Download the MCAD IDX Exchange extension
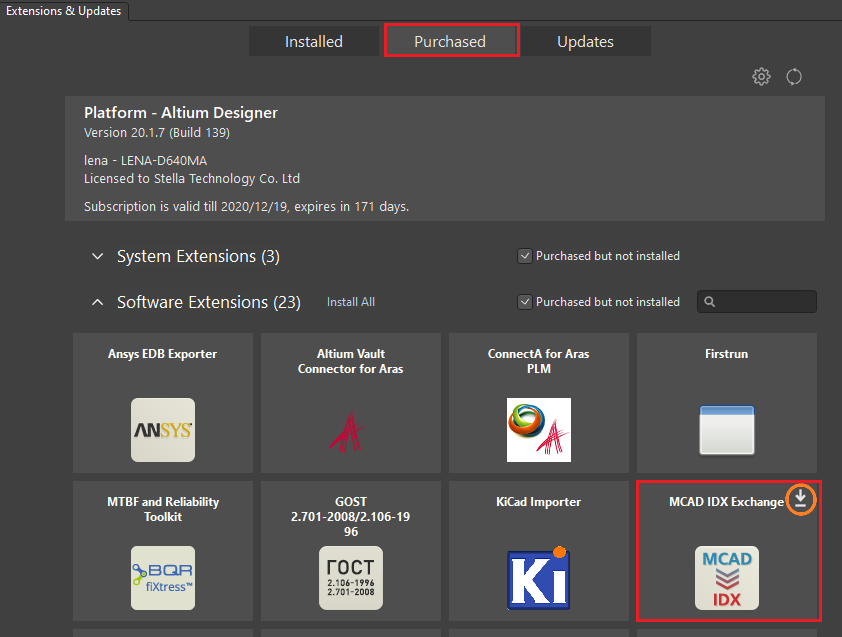This screenshot has width=842, height=637. (801, 500)
